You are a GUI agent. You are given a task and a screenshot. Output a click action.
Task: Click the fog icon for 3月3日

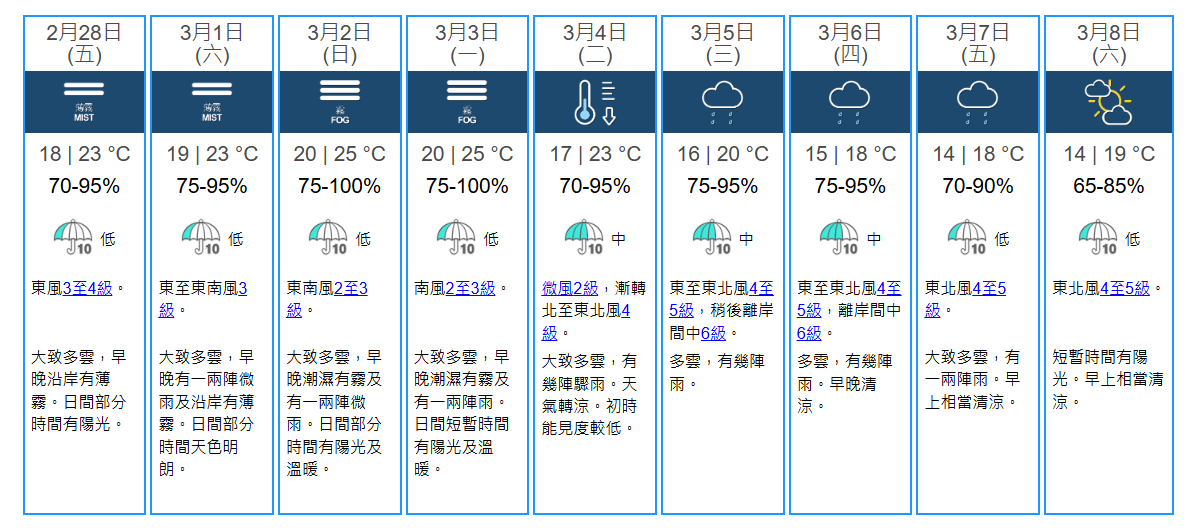[467, 101]
